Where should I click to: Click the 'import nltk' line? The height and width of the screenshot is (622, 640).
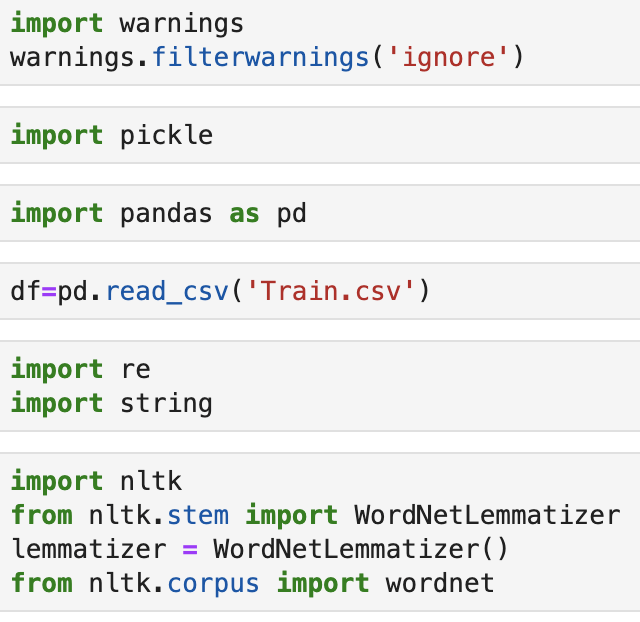96,481
